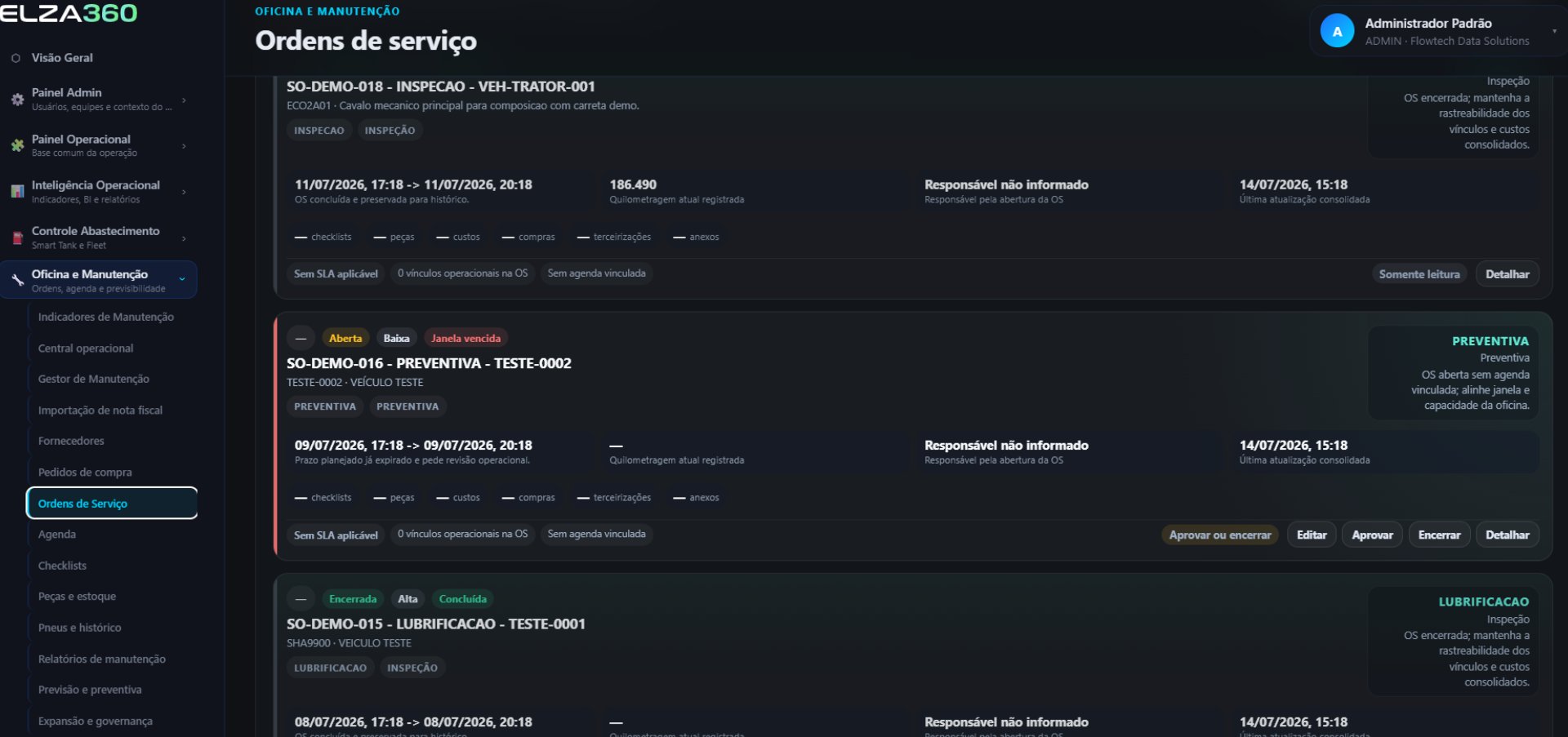Viewport: 1568px width, 737px height.
Task: Click the Visão Geral circle icon
Action: point(16,58)
